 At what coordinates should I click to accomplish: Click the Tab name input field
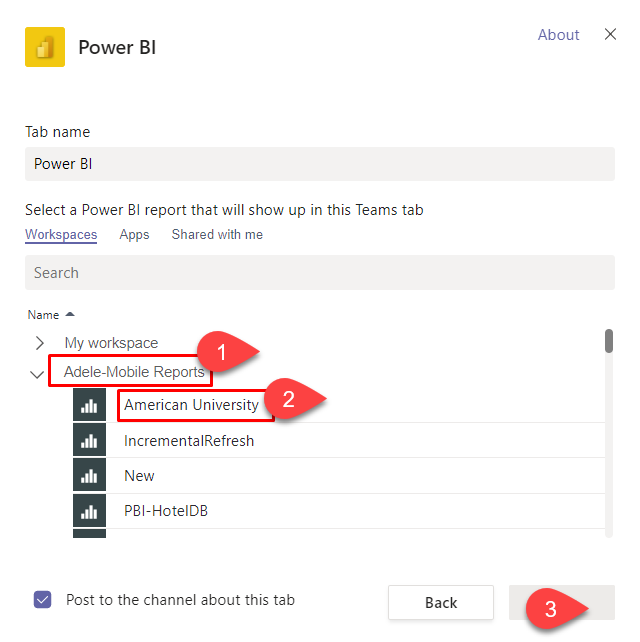pos(320,164)
